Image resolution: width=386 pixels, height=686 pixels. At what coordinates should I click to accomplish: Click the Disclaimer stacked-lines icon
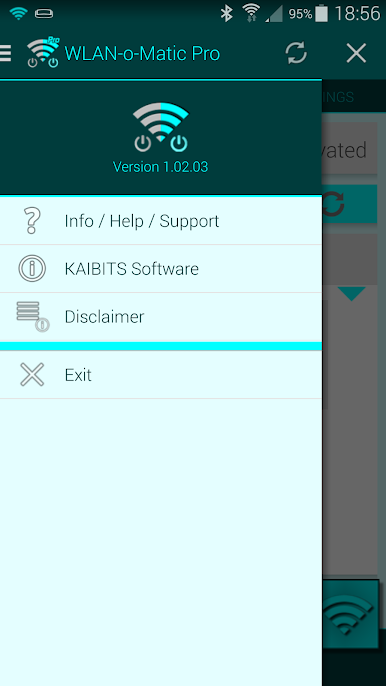[33, 316]
